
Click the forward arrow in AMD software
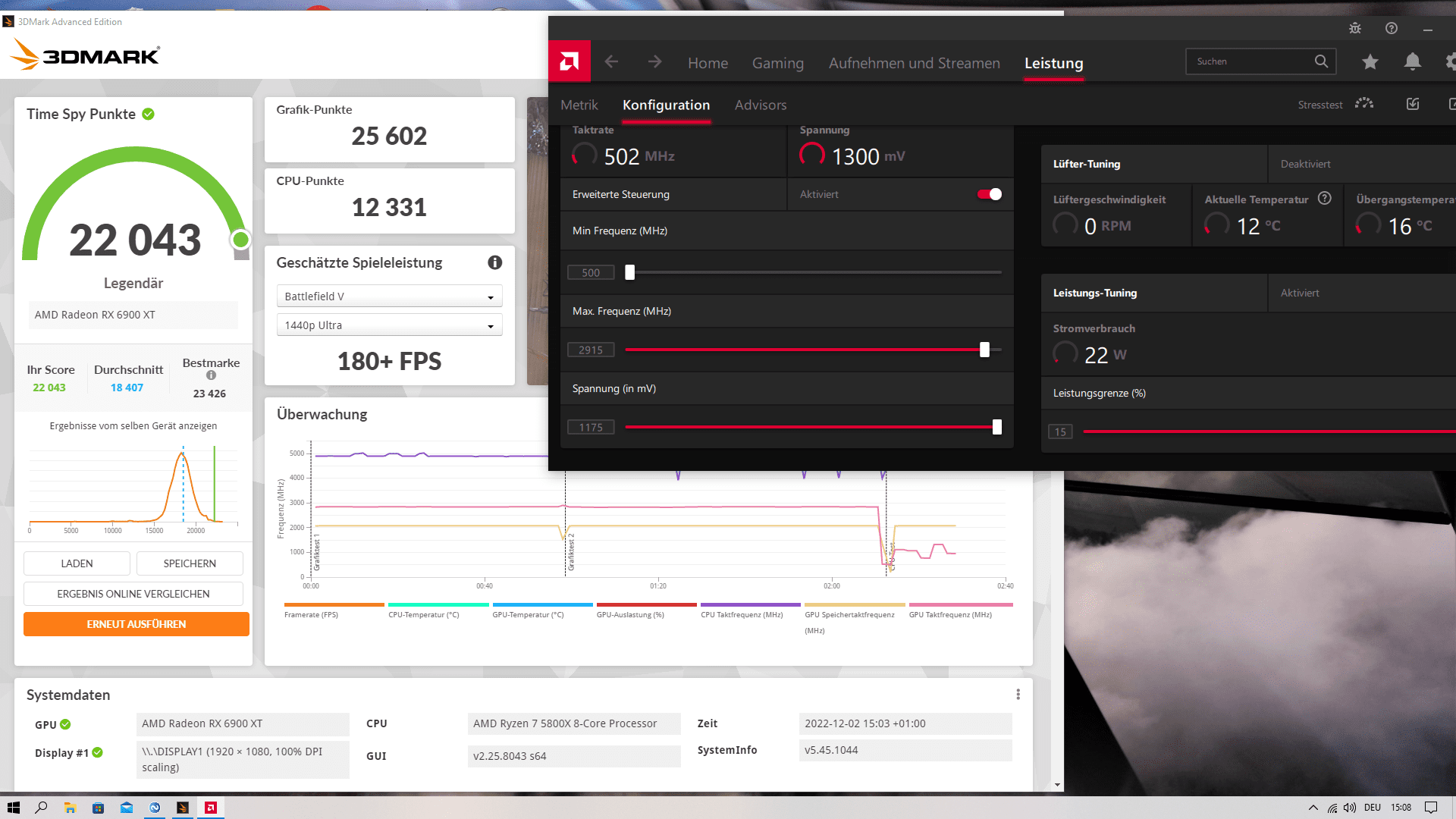654,62
